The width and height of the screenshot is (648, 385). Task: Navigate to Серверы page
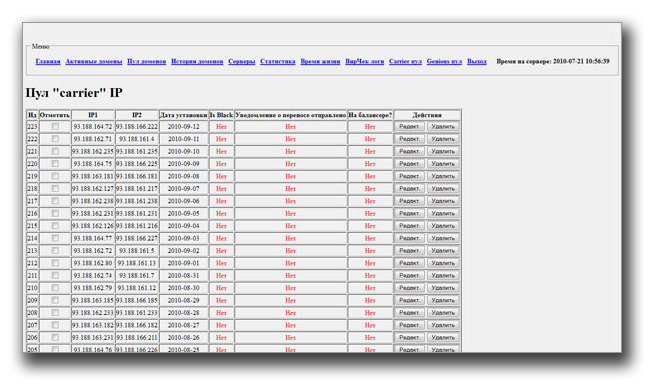click(242, 61)
